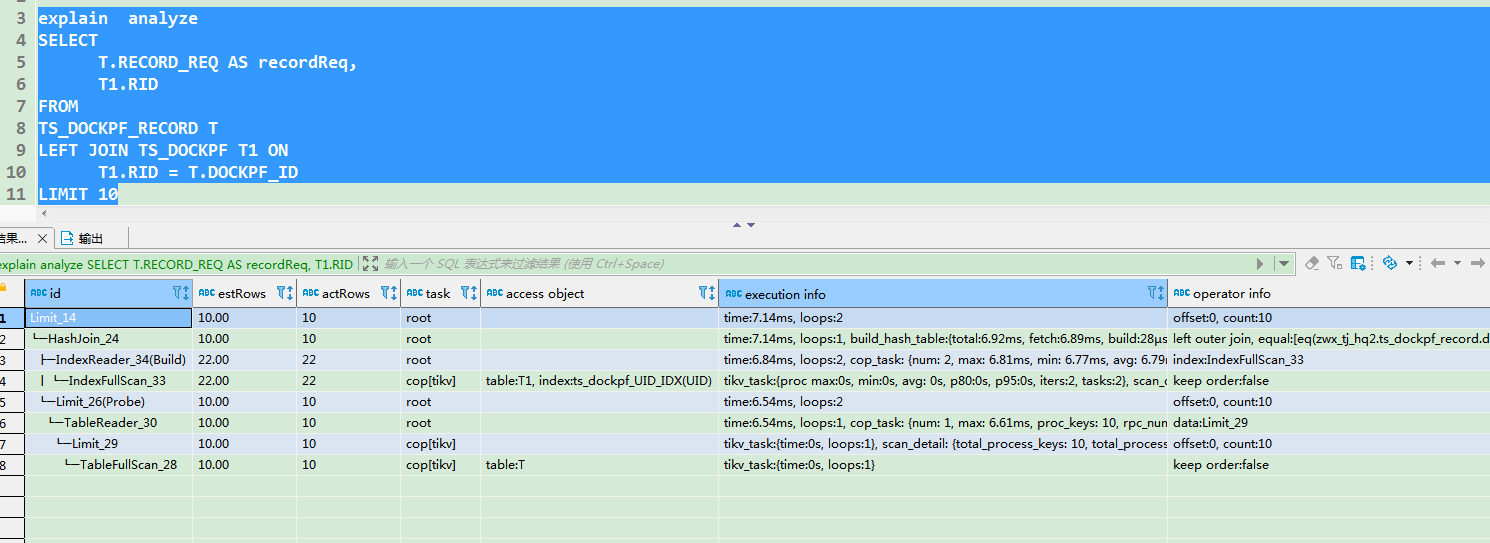
Task: Click the blue refresh results icon
Action: point(1389,263)
